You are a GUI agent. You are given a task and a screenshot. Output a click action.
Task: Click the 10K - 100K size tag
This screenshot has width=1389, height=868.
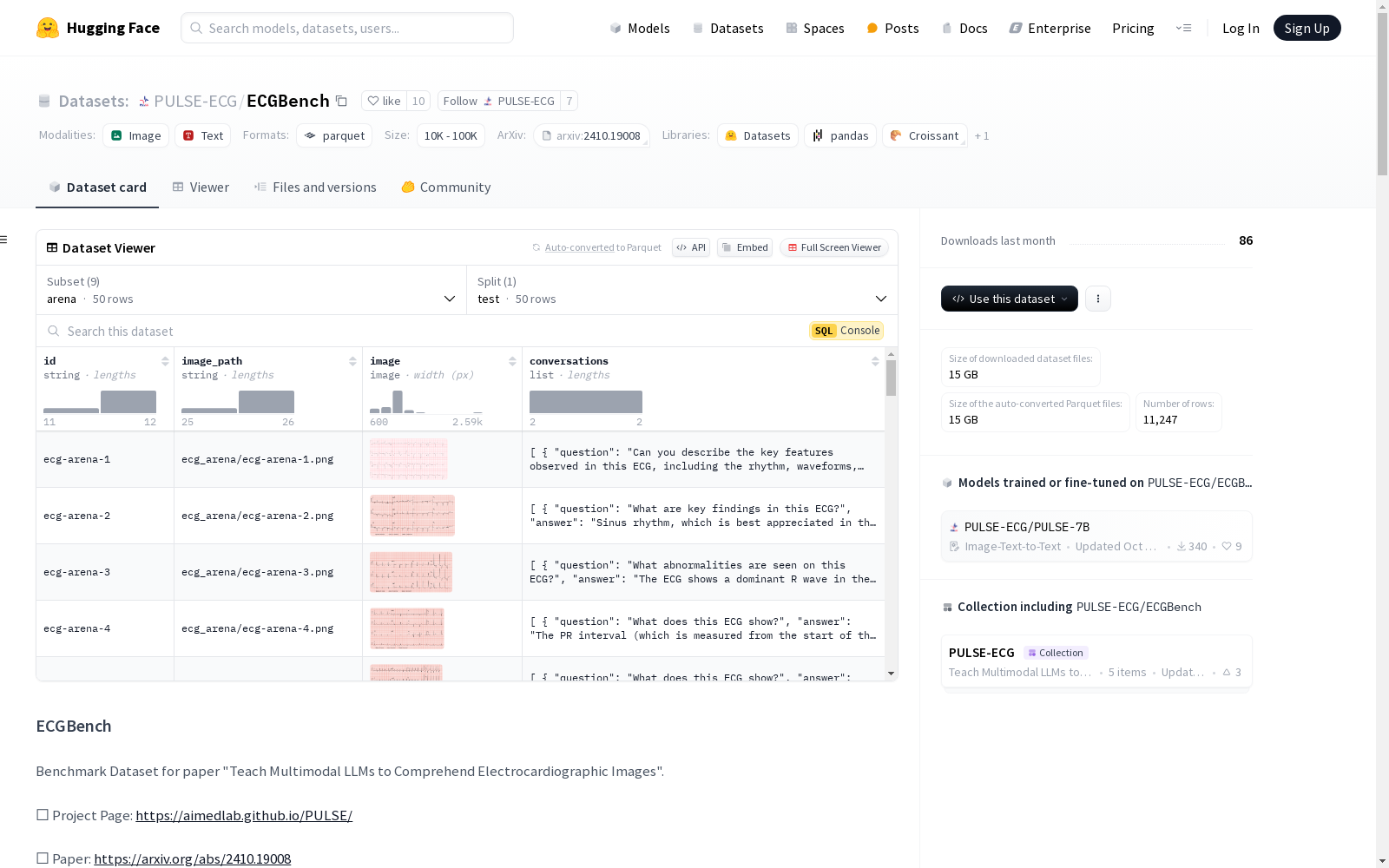451,135
